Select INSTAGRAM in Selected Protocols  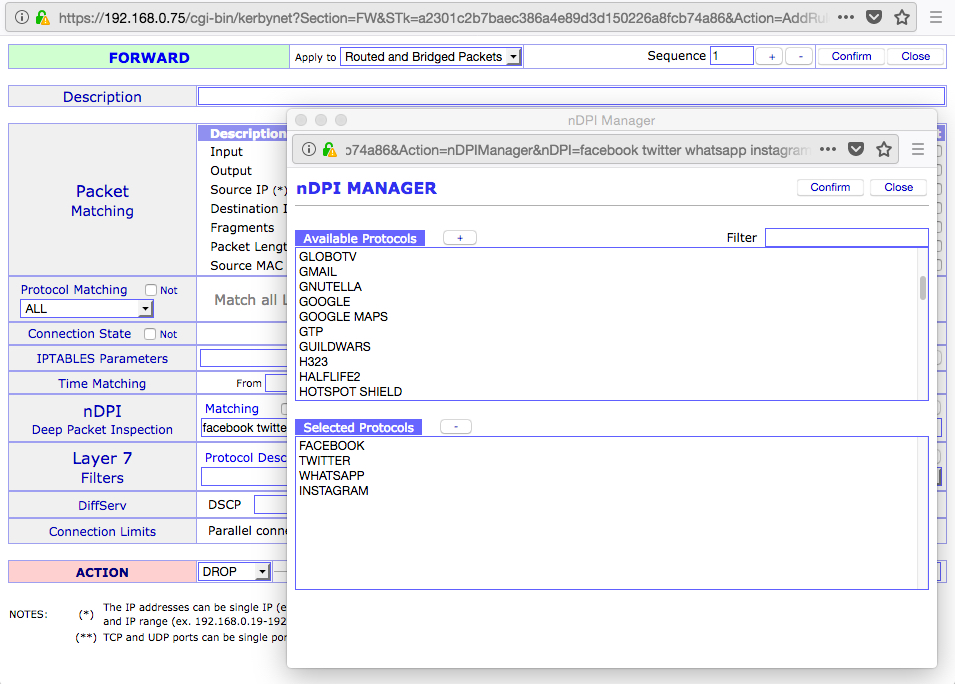pyautogui.click(x=333, y=490)
